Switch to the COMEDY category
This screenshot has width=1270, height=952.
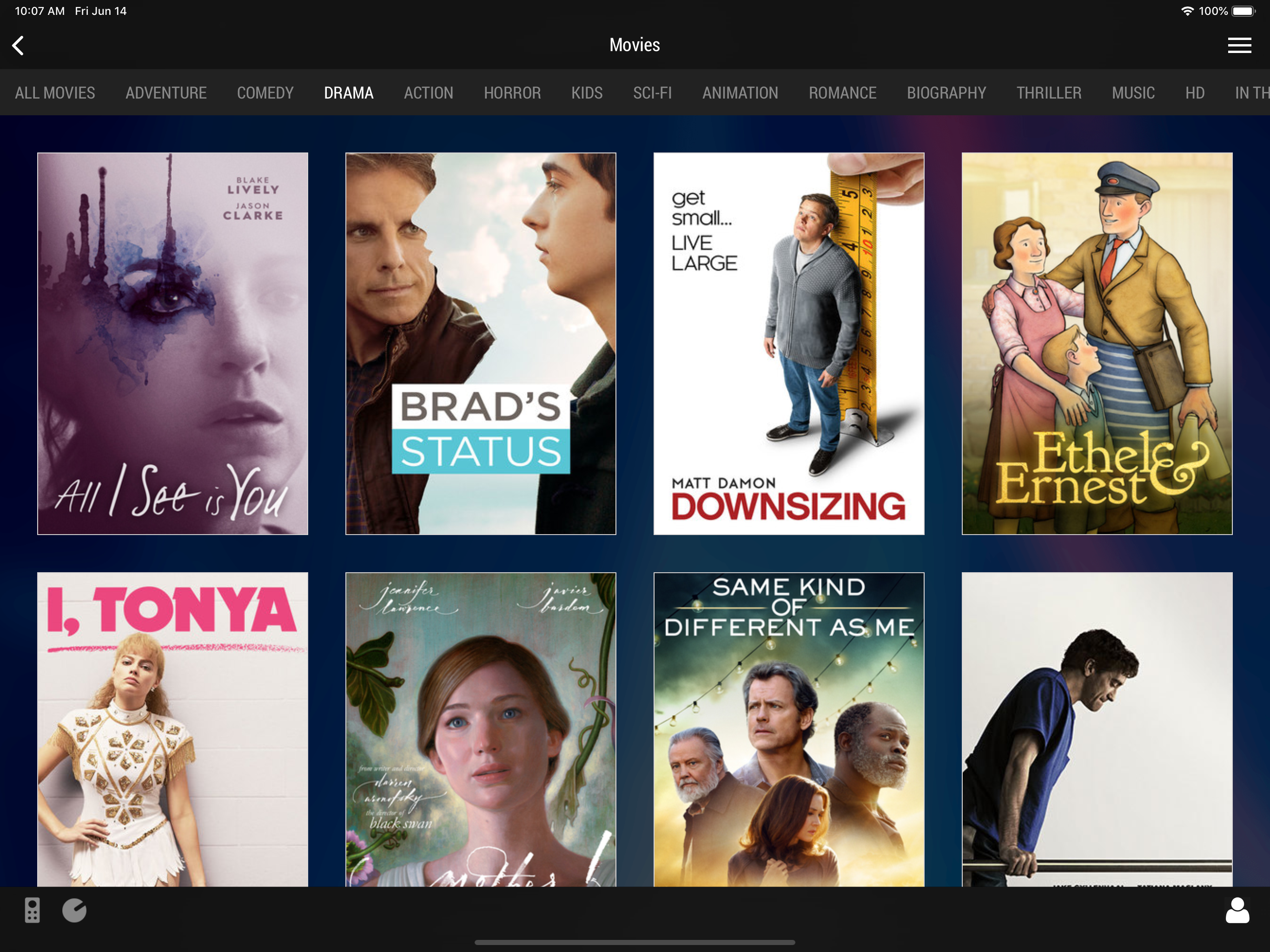click(x=265, y=93)
